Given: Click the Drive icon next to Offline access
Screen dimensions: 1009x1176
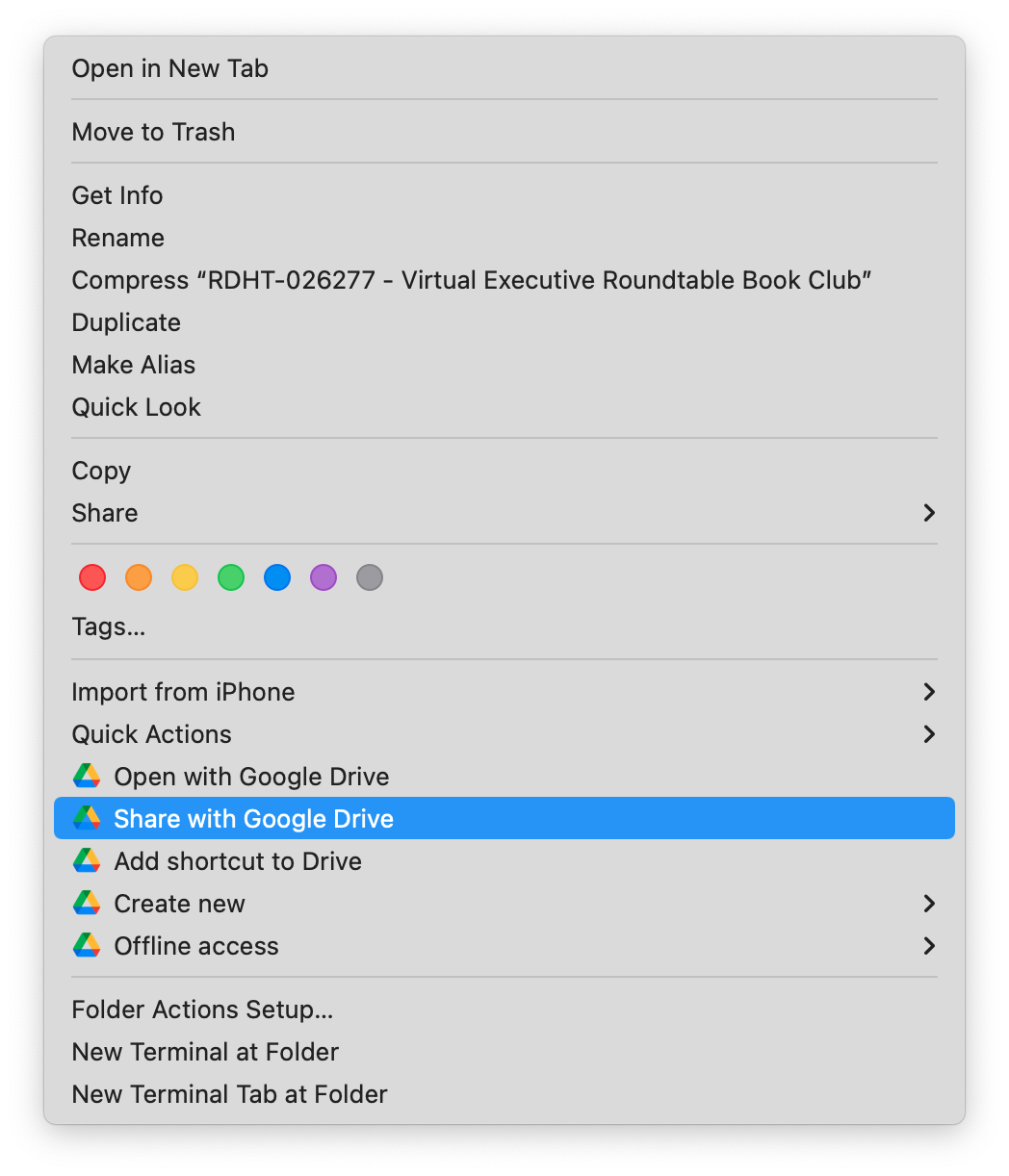Looking at the screenshot, I should [87, 946].
